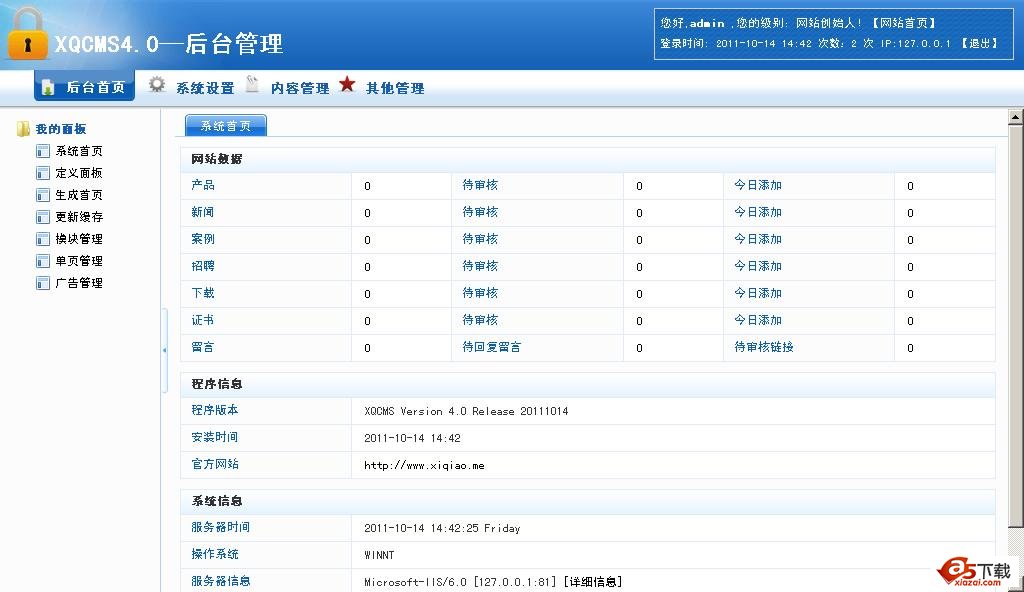Click 待审核 in the 案例 row

click(x=480, y=239)
